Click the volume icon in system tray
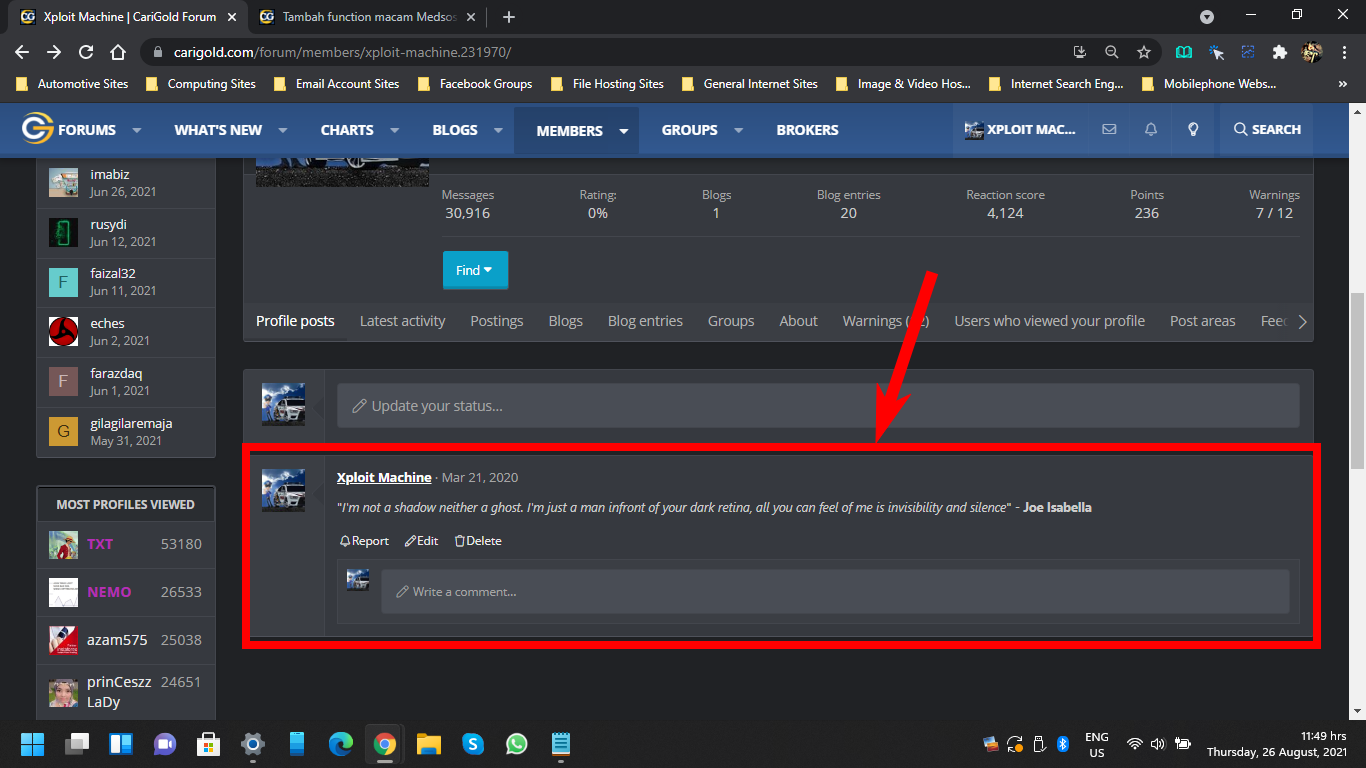 click(x=1158, y=744)
